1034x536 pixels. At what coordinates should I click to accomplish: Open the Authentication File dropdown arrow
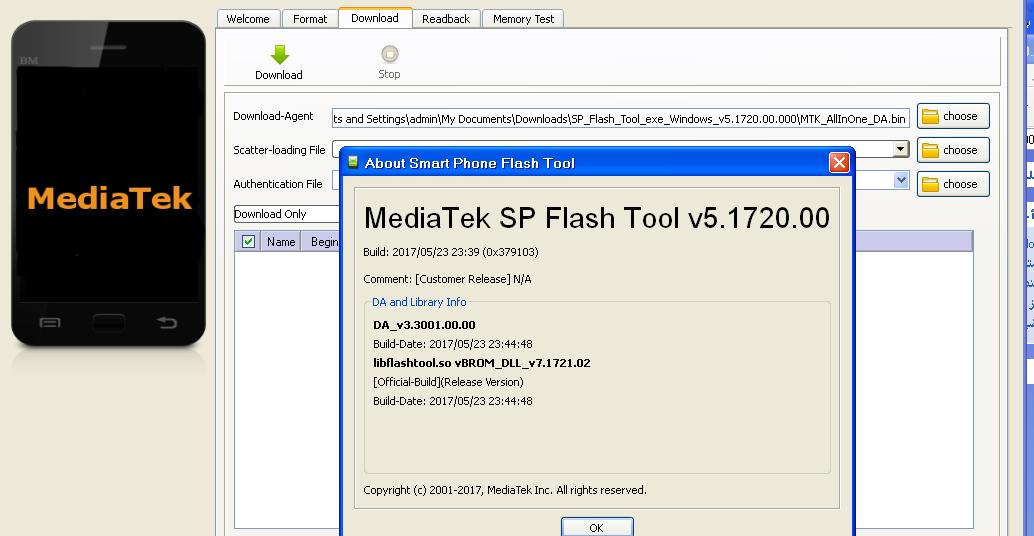pos(901,180)
